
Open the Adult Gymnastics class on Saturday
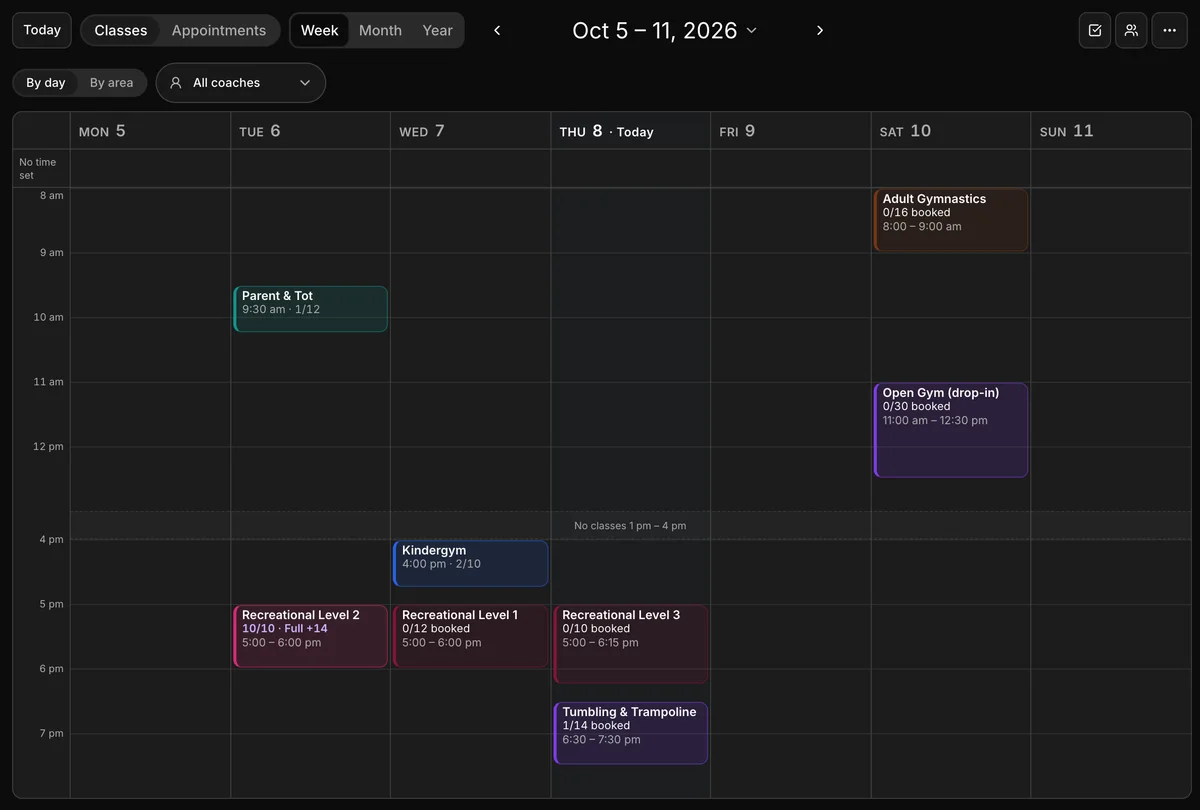[951, 220]
